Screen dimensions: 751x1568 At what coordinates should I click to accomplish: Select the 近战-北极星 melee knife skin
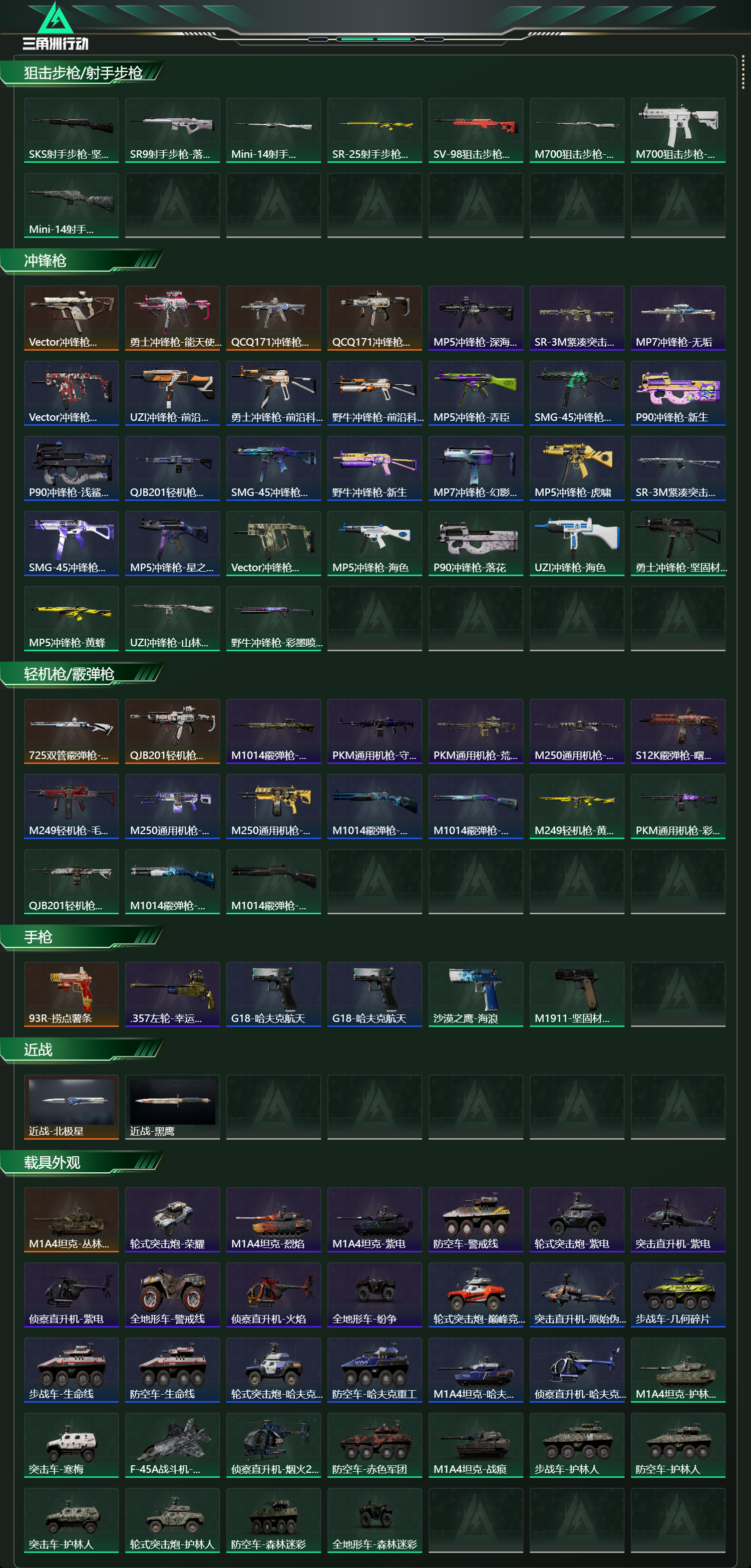[x=71, y=1107]
